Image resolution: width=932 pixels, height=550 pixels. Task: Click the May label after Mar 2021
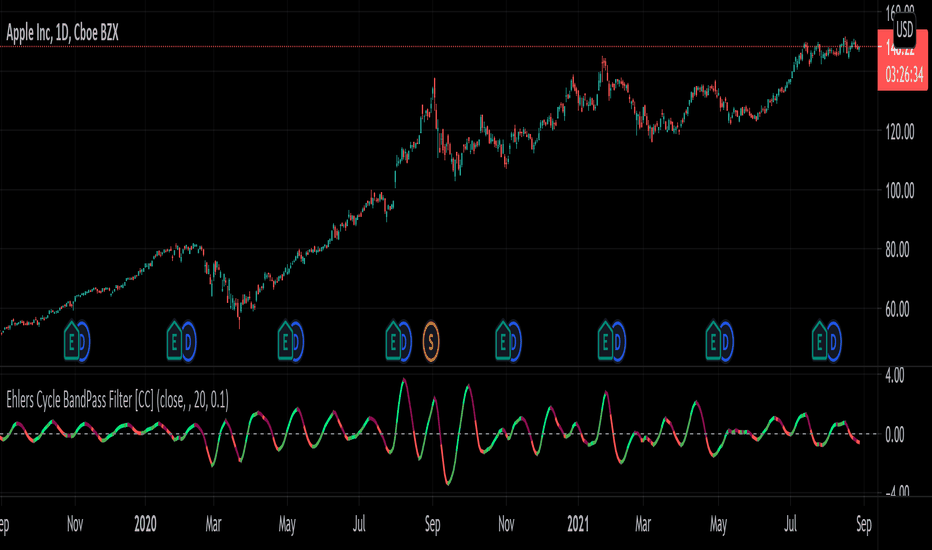click(x=718, y=524)
